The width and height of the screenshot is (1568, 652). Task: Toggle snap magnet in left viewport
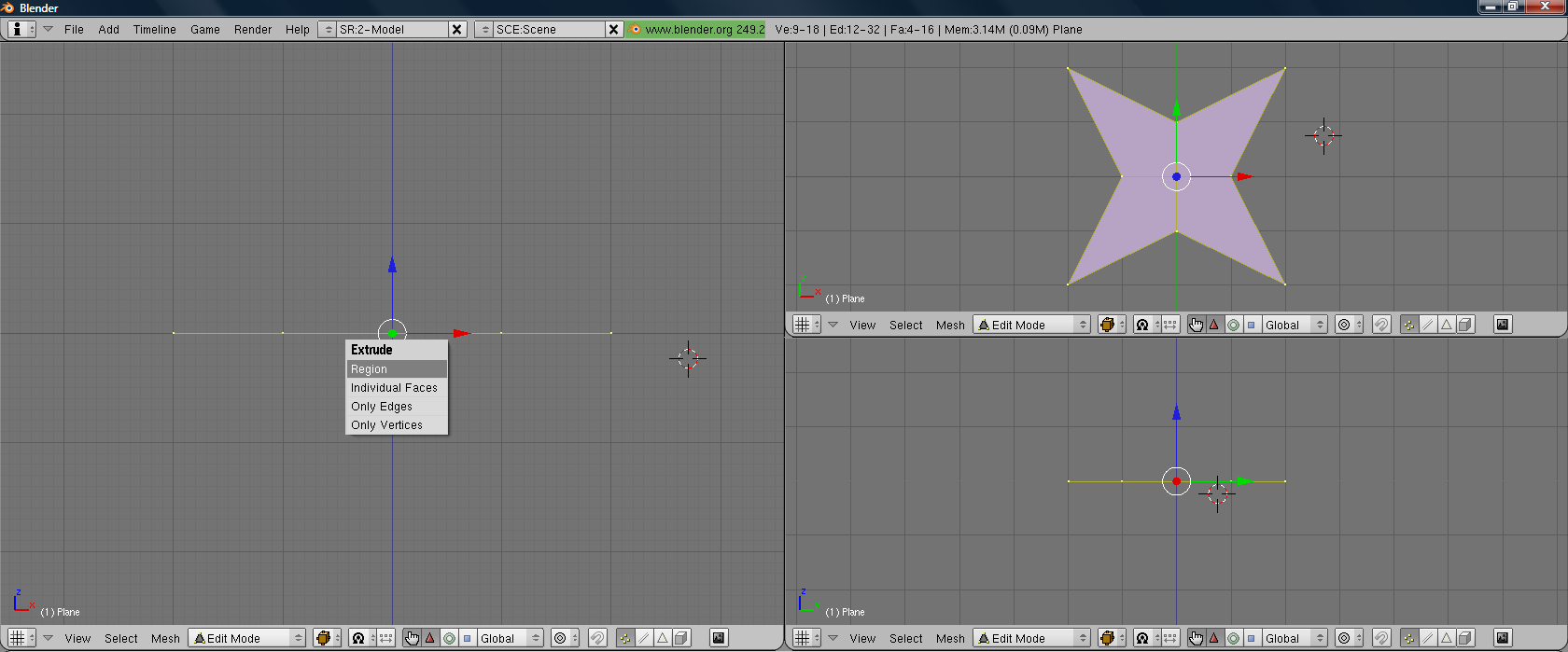597,638
